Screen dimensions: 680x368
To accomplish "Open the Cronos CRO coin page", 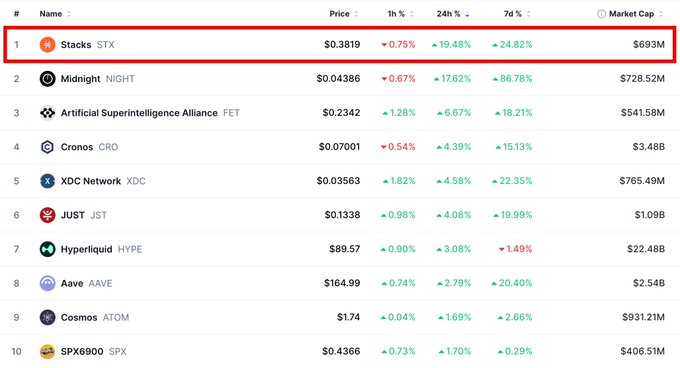I will coord(89,147).
